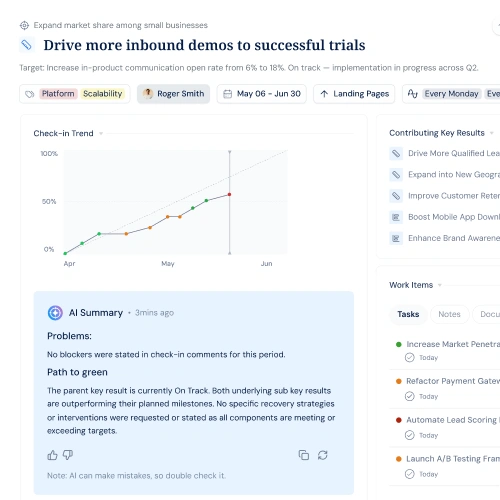Viewport: 500px width, 500px height.
Task: Click the Scalability tag
Action: (103, 94)
